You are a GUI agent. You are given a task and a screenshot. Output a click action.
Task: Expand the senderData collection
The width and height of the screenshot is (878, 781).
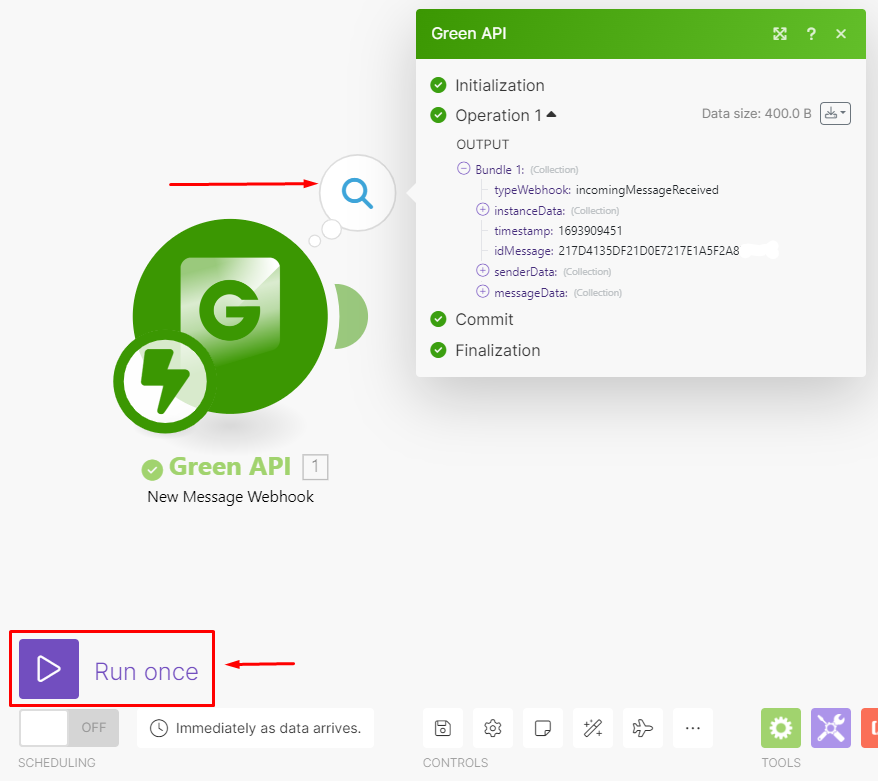point(483,271)
